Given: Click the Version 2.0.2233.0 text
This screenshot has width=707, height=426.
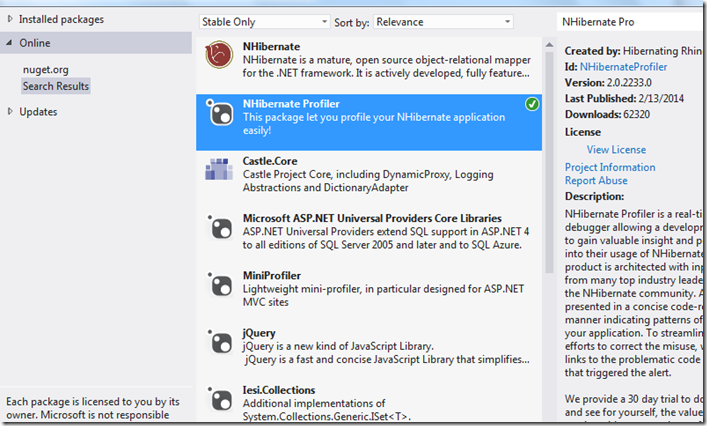Looking at the screenshot, I should [x=608, y=82].
